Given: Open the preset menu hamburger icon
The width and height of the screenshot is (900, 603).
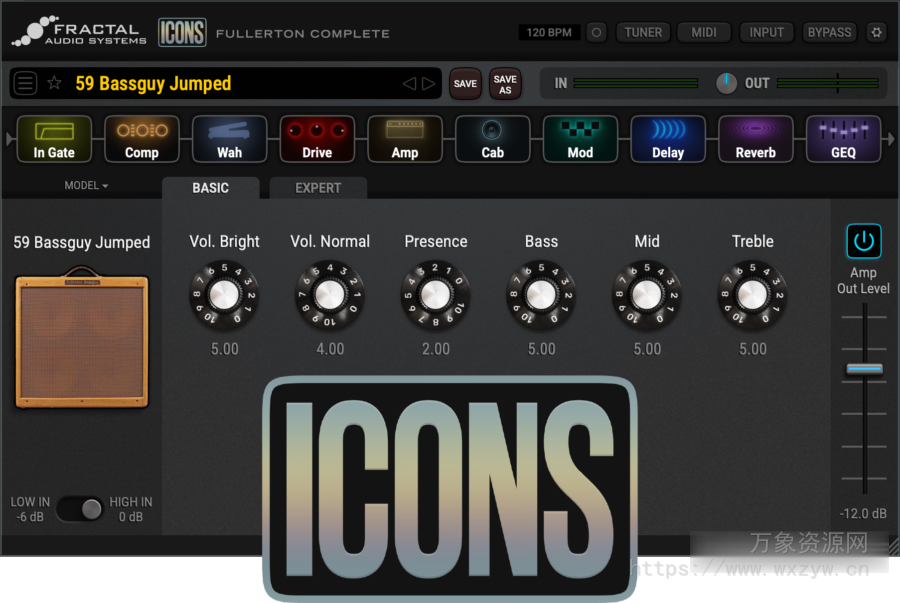Looking at the screenshot, I should click(x=25, y=83).
